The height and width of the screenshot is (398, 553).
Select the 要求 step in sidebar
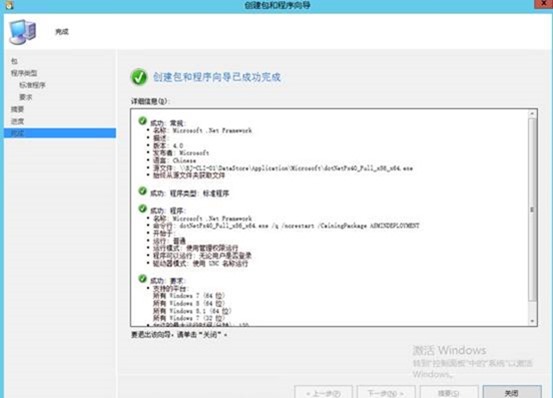pyautogui.click(x=26, y=97)
